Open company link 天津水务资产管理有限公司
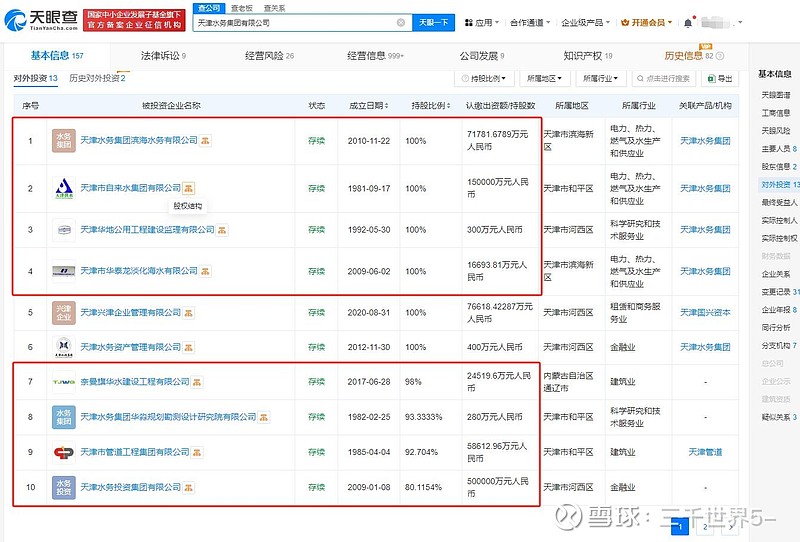Image resolution: width=800 pixels, height=542 pixels. [x=131, y=347]
